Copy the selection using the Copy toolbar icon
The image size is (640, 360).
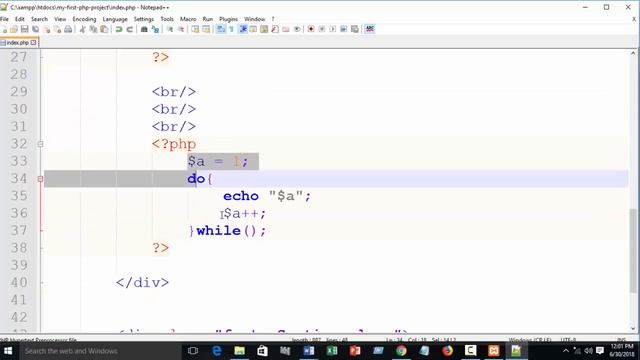pos(93,29)
